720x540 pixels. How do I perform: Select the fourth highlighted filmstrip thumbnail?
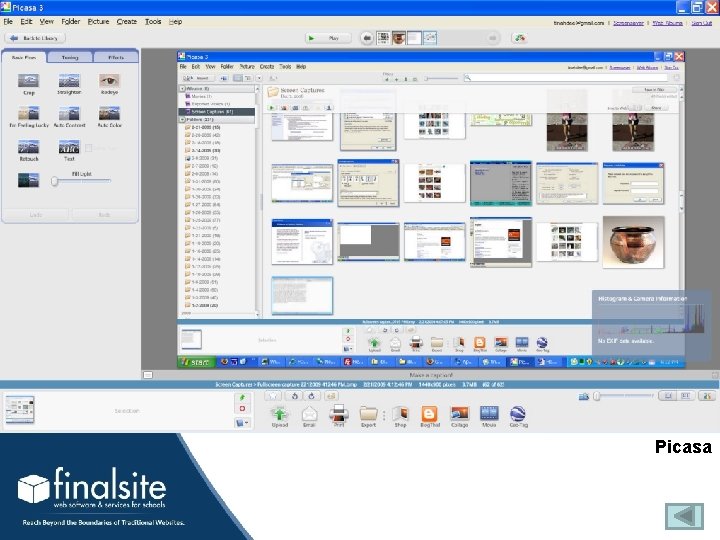[x=430, y=38]
